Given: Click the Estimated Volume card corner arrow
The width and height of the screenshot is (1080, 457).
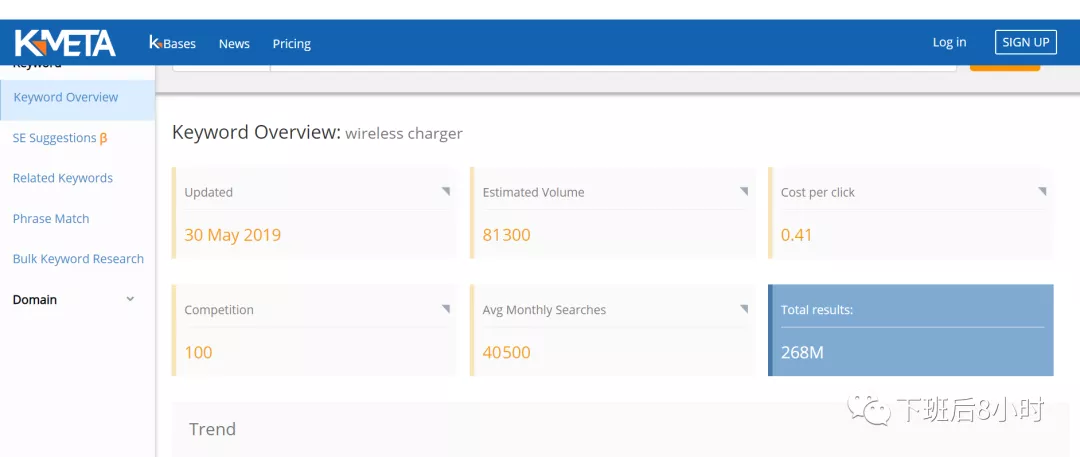Looking at the screenshot, I should (744, 191).
